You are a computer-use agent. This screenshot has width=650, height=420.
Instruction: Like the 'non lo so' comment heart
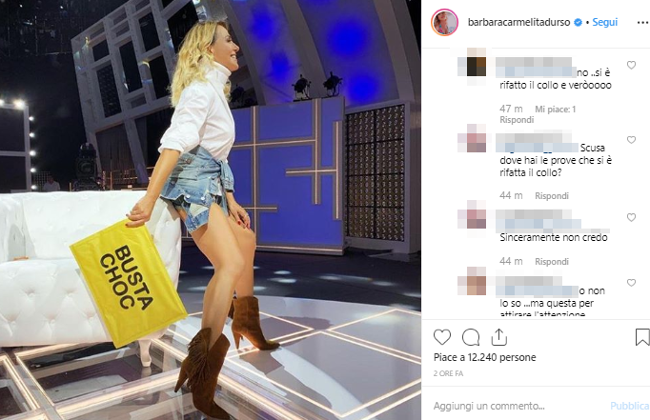pos(631,283)
